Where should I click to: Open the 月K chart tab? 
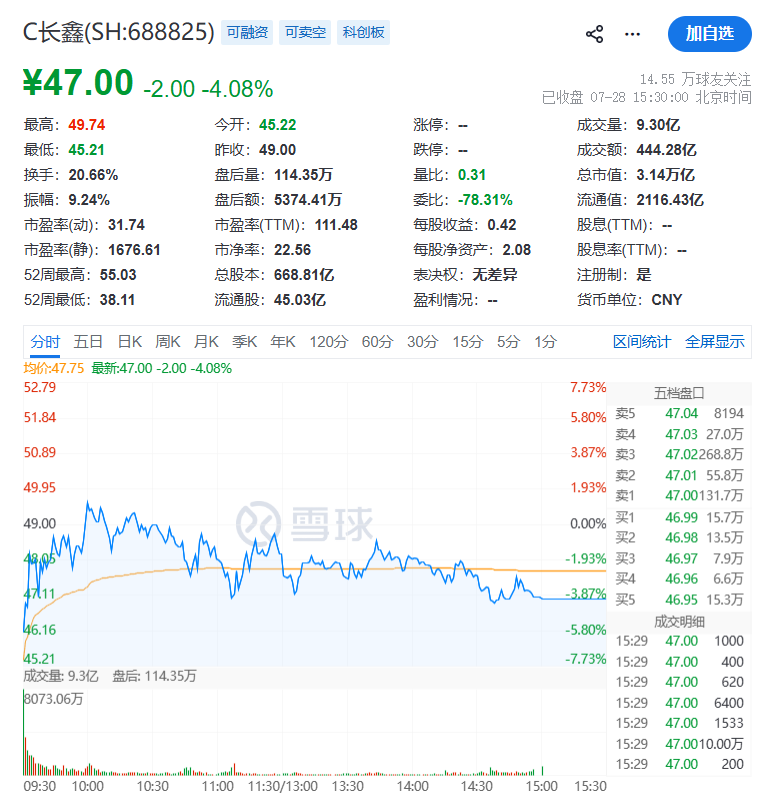206,341
